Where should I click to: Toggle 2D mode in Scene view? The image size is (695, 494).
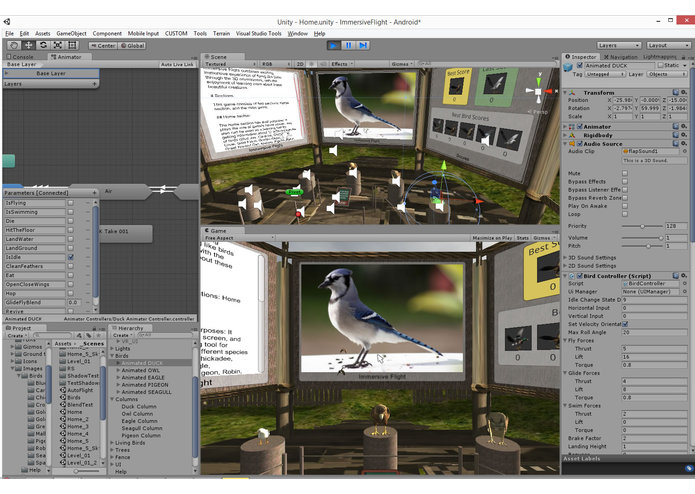pos(300,64)
